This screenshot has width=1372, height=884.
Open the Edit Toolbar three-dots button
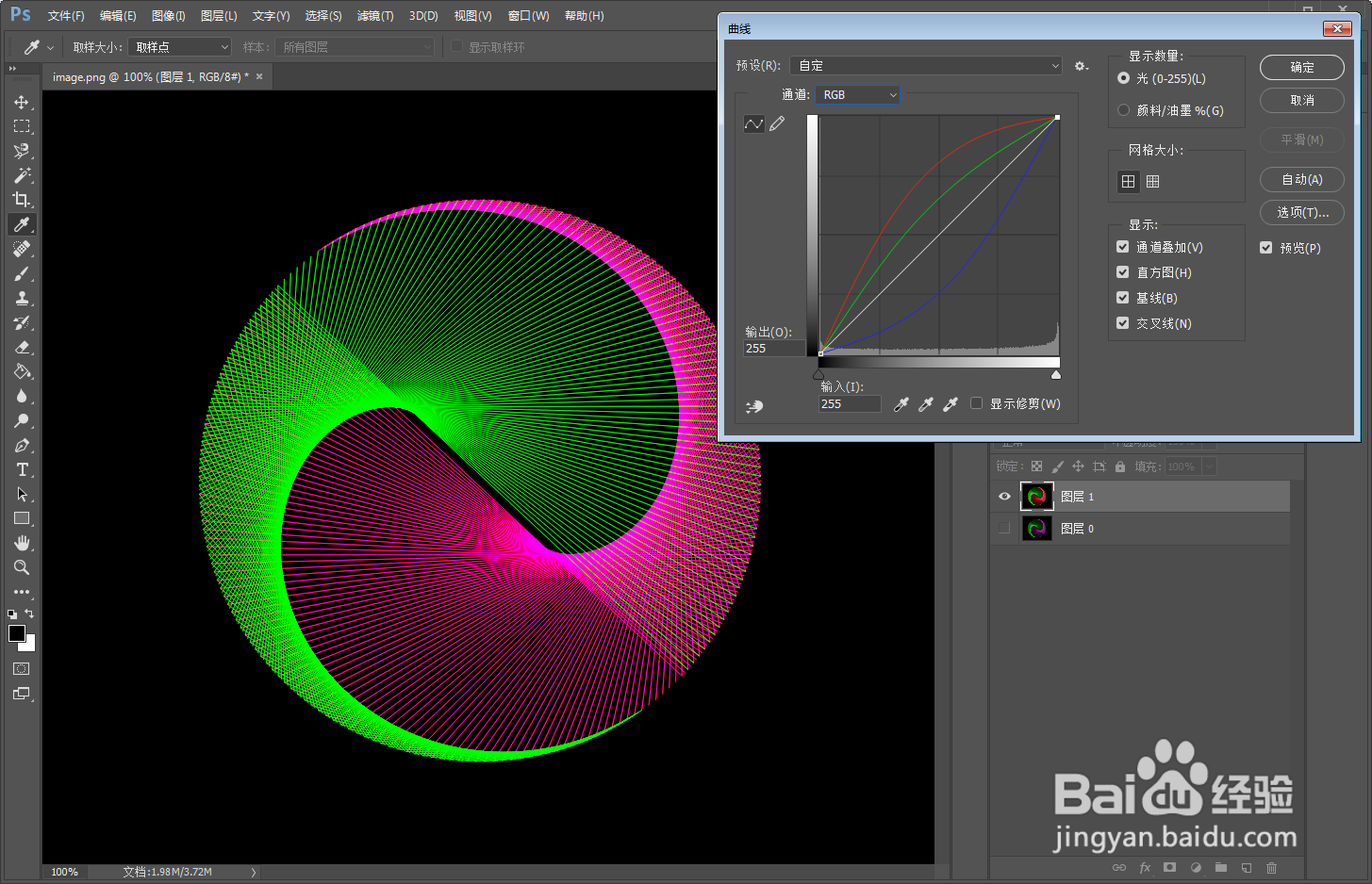click(x=22, y=592)
